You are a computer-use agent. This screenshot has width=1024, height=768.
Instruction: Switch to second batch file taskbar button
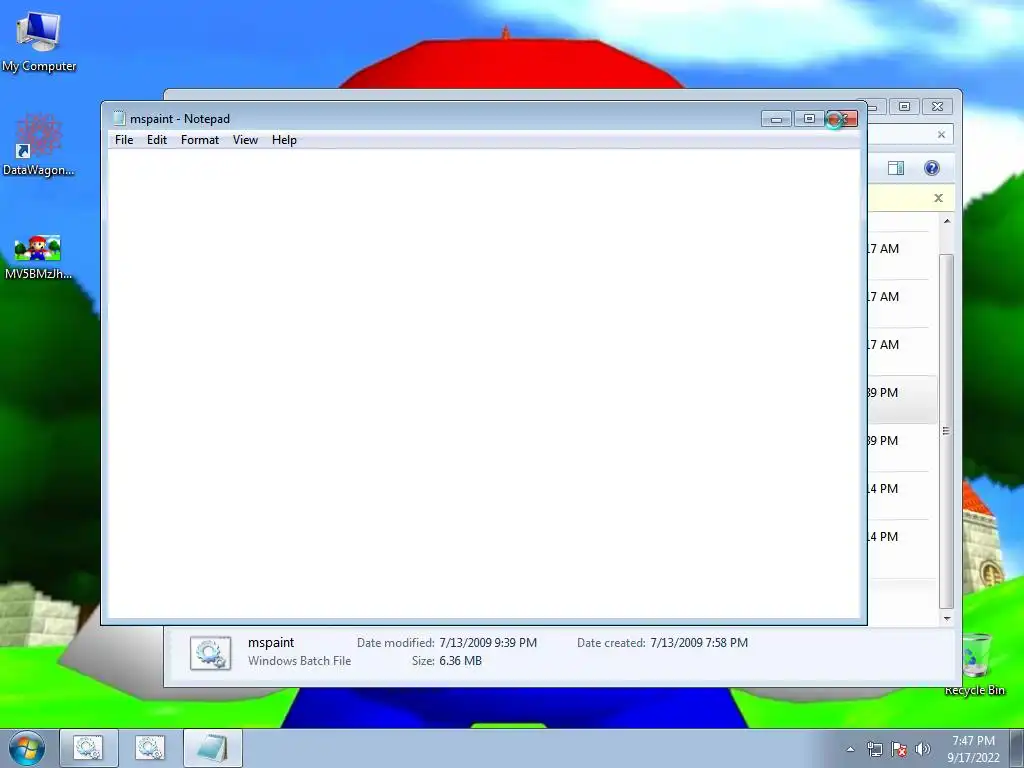(x=150, y=748)
